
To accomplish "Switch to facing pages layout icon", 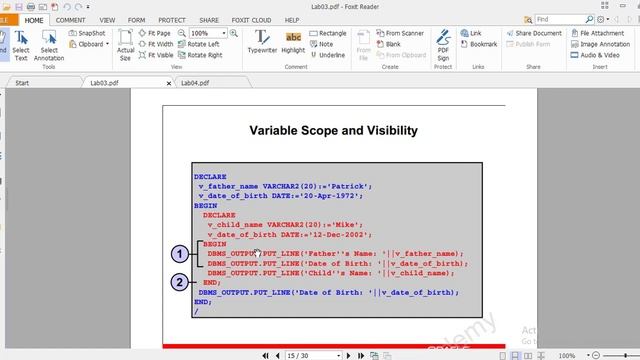I will (x=528, y=356).
